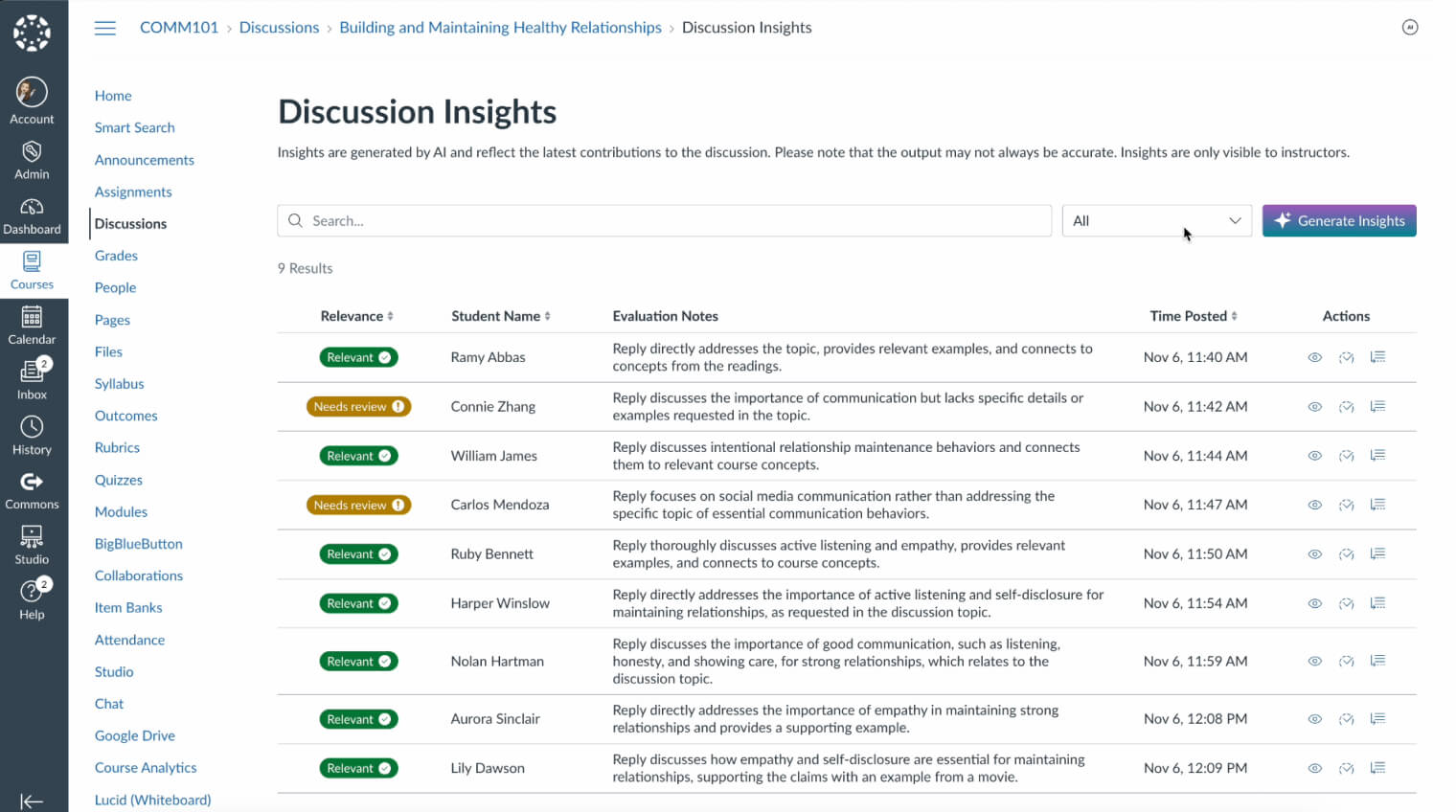The height and width of the screenshot is (812, 1456).
Task: Sort table by Time Posted column
Action: pyautogui.click(x=1194, y=316)
